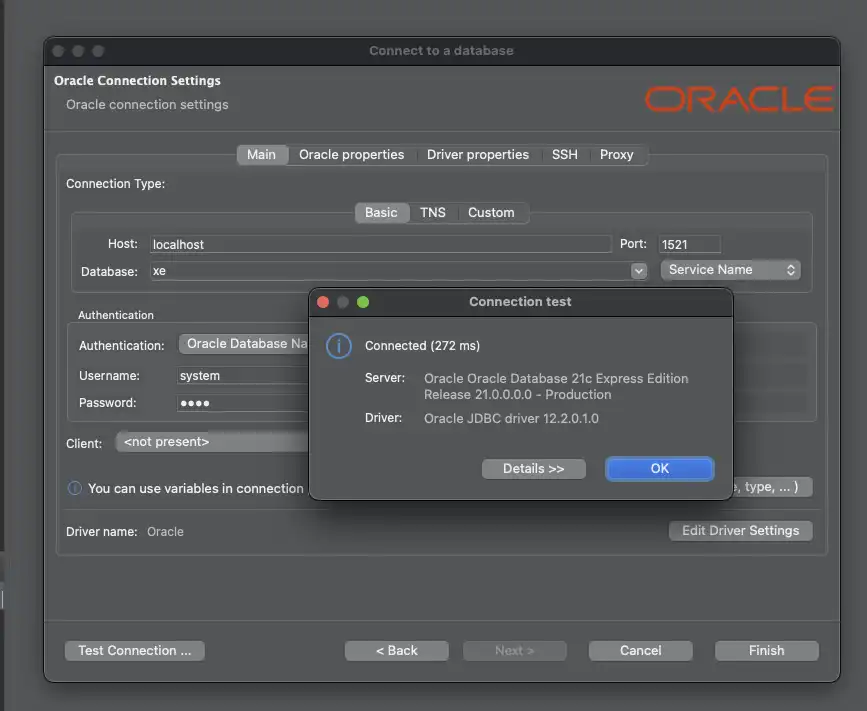This screenshot has height=711, width=867.
Task: Switch to the SSH tab
Action: coord(565,155)
